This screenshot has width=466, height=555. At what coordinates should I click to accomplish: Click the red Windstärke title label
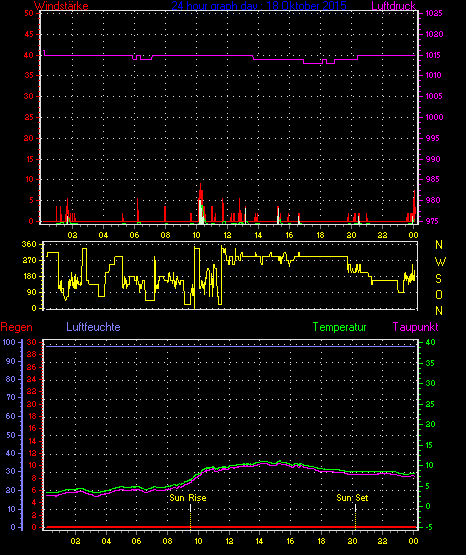(x=61, y=6)
